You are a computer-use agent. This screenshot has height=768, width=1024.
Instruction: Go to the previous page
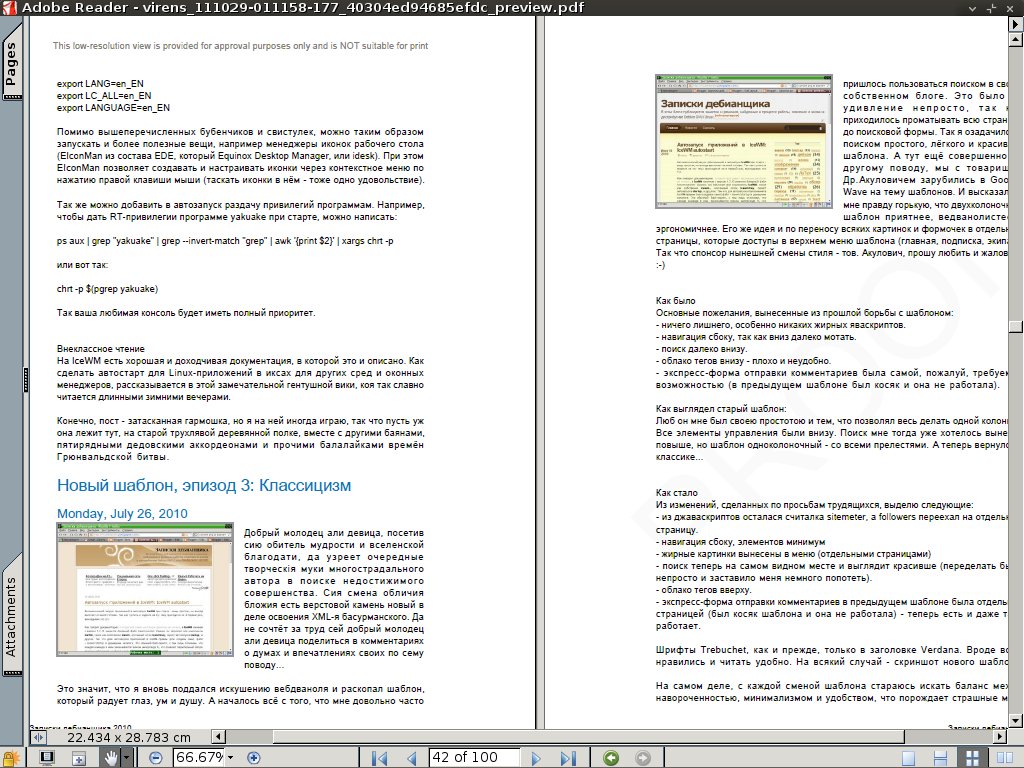click(411, 758)
